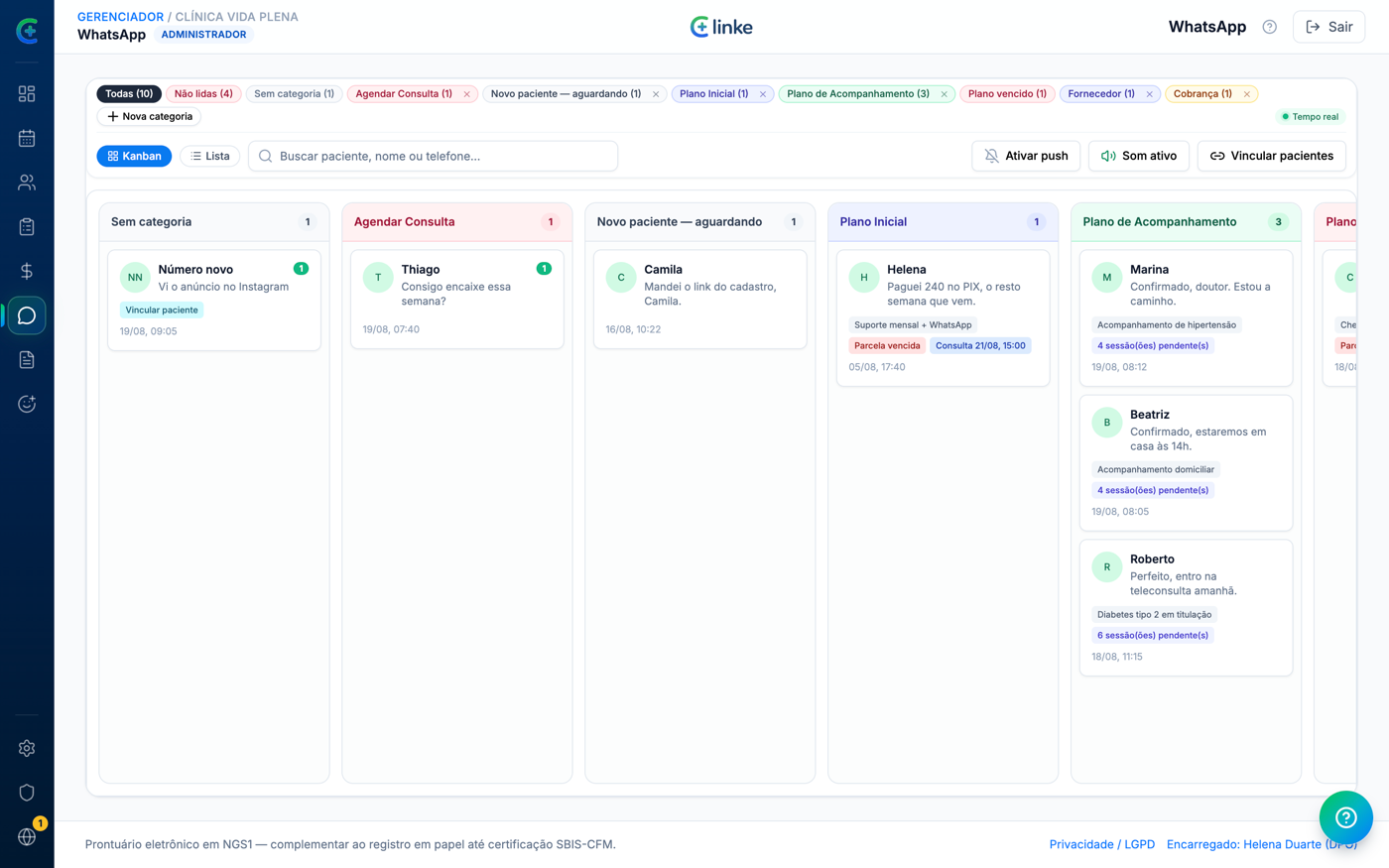The width and height of the screenshot is (1389, 868).
Task: Toggle Ativar push notifications
Action: pyautogui.click(x=1026, y=156)
